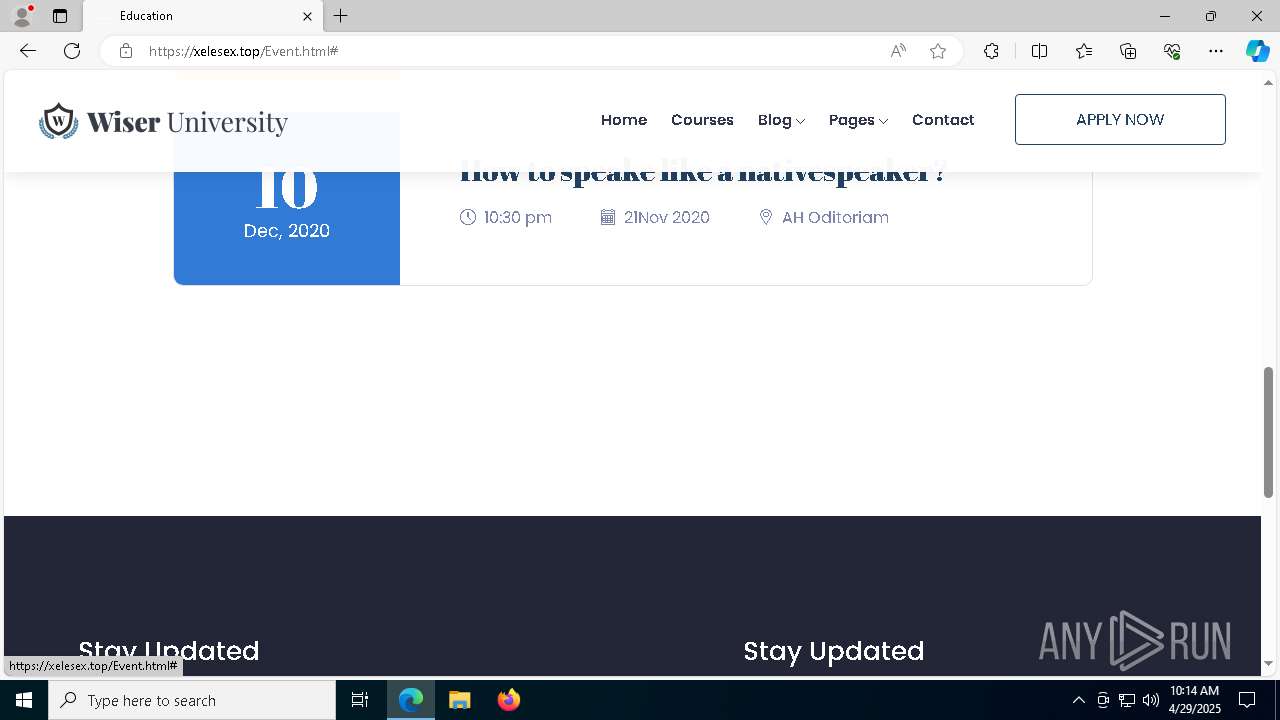Viewport: 1280px width, 720px height.
Task: Open Microsoft Edge from the taskbar
Action: 411,700
